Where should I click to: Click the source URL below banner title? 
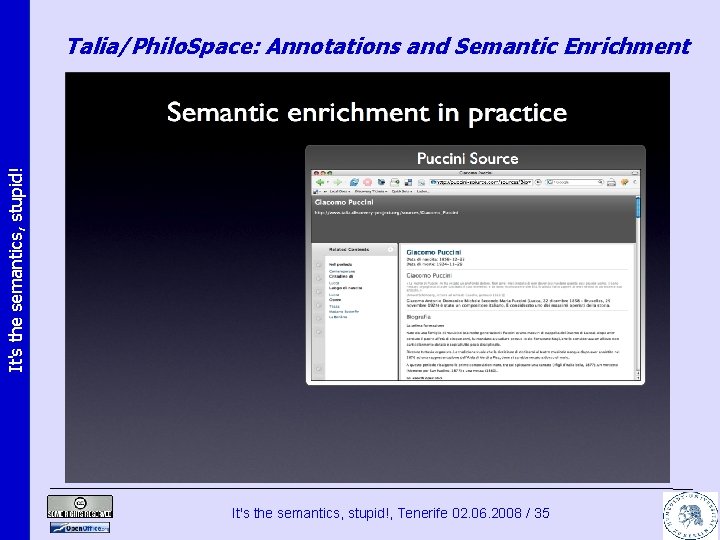click(x=386, y=213)
